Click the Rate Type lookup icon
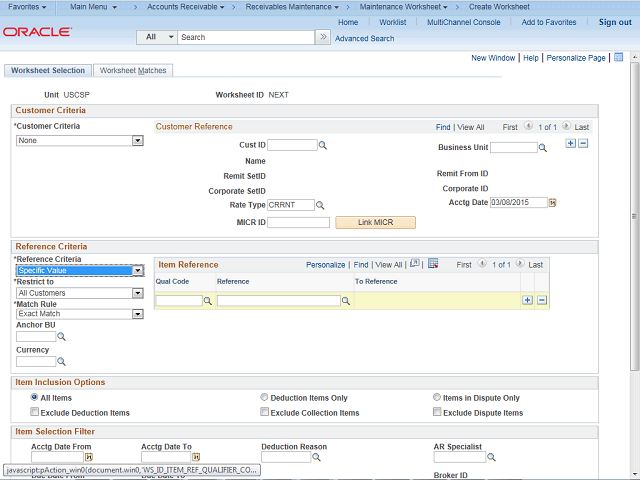640x480 pixels. pyautogui.click(x=322, y=205)
